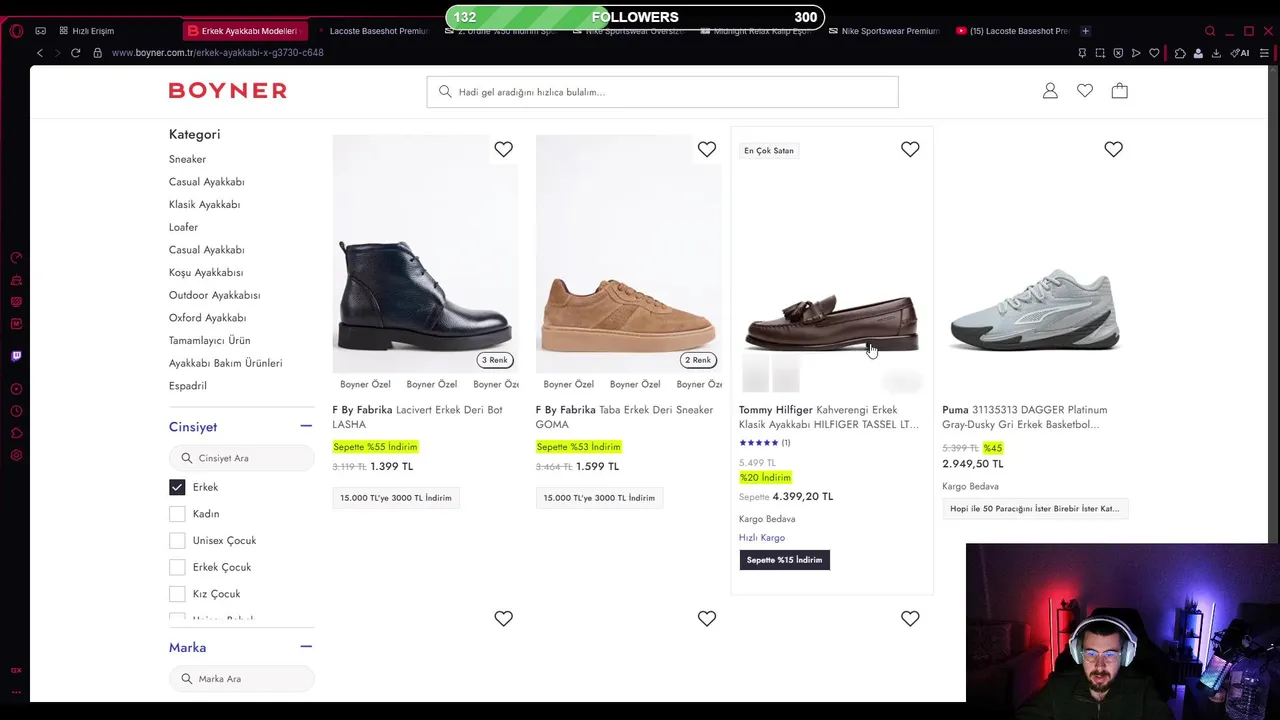Click the browser address bar URL
Viewport: 1280px width, 720px height.
pyautogui.click(x=218, y=53)
